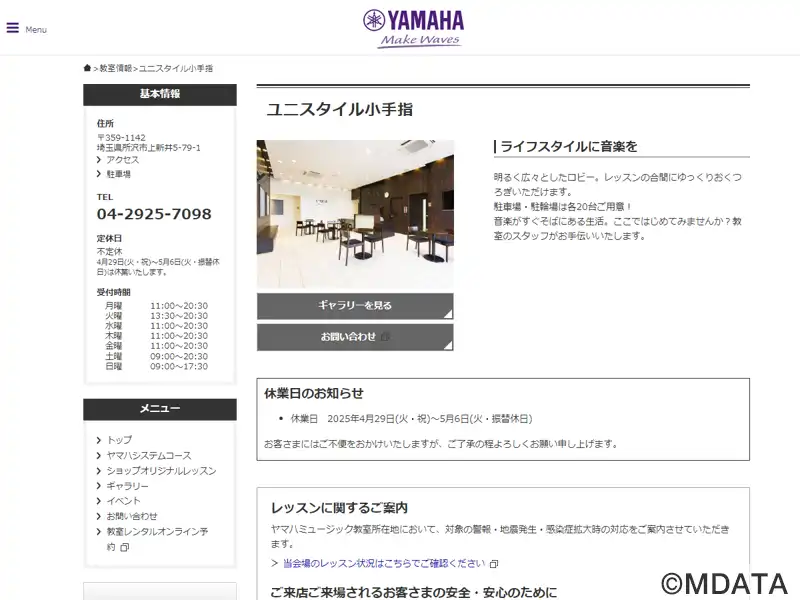
Task: Click chevron arrow next to アクセス
Action: coord(99,160)
